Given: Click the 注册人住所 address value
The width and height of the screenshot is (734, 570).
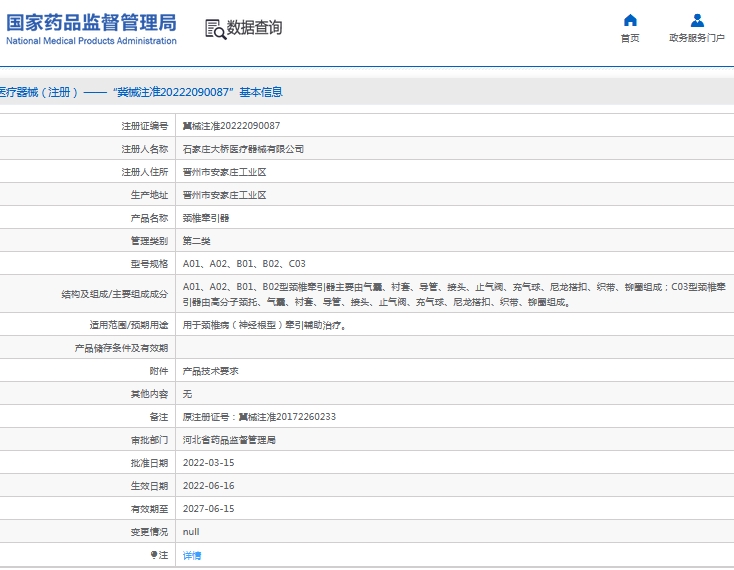Looking at the screenshot, I should point(224,172).
